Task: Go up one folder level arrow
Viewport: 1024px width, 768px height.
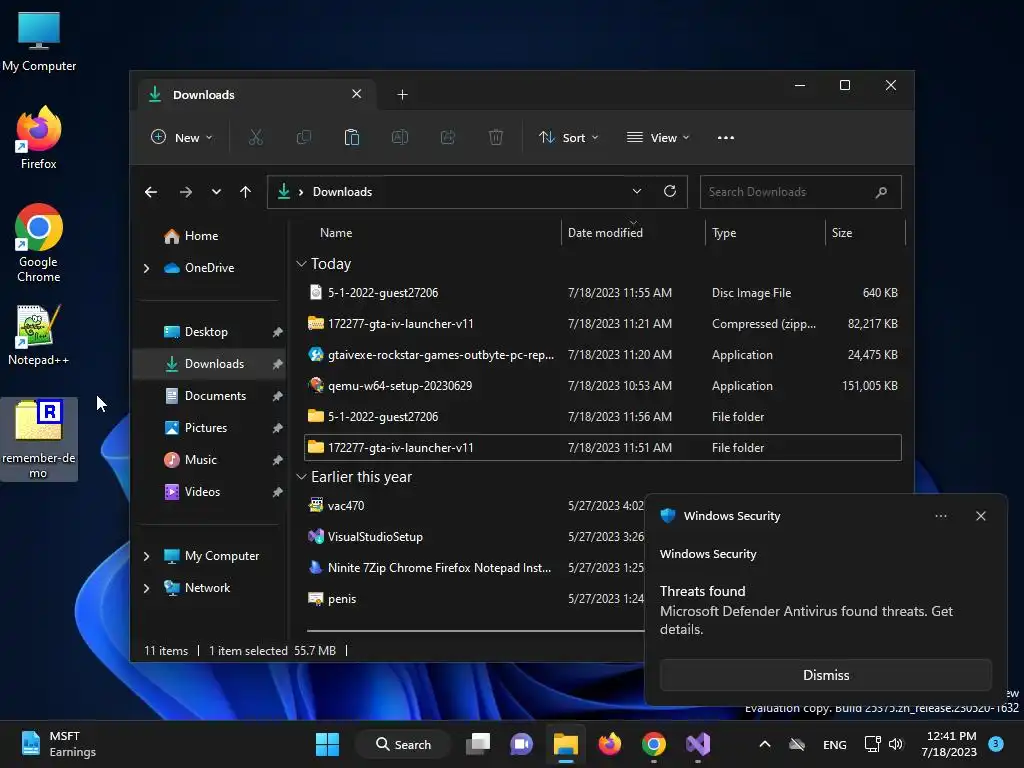Action: [246, 192]
